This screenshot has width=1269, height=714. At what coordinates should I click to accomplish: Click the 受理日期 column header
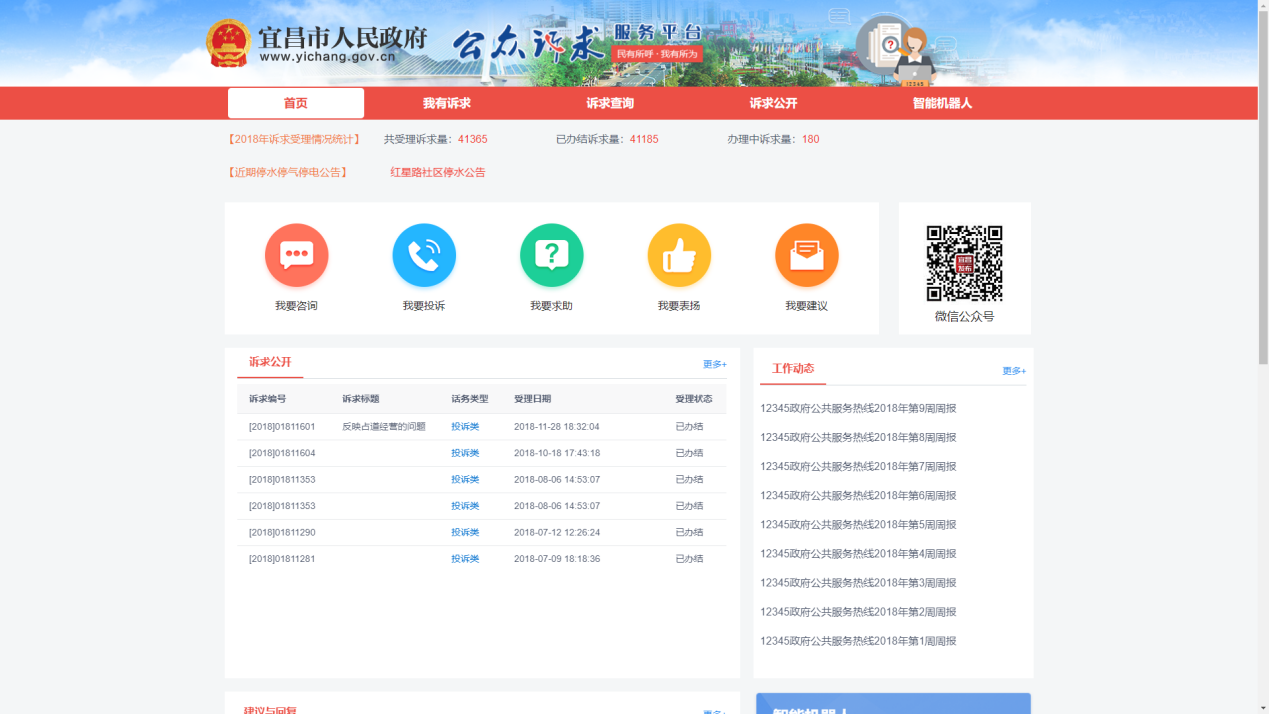533,399
